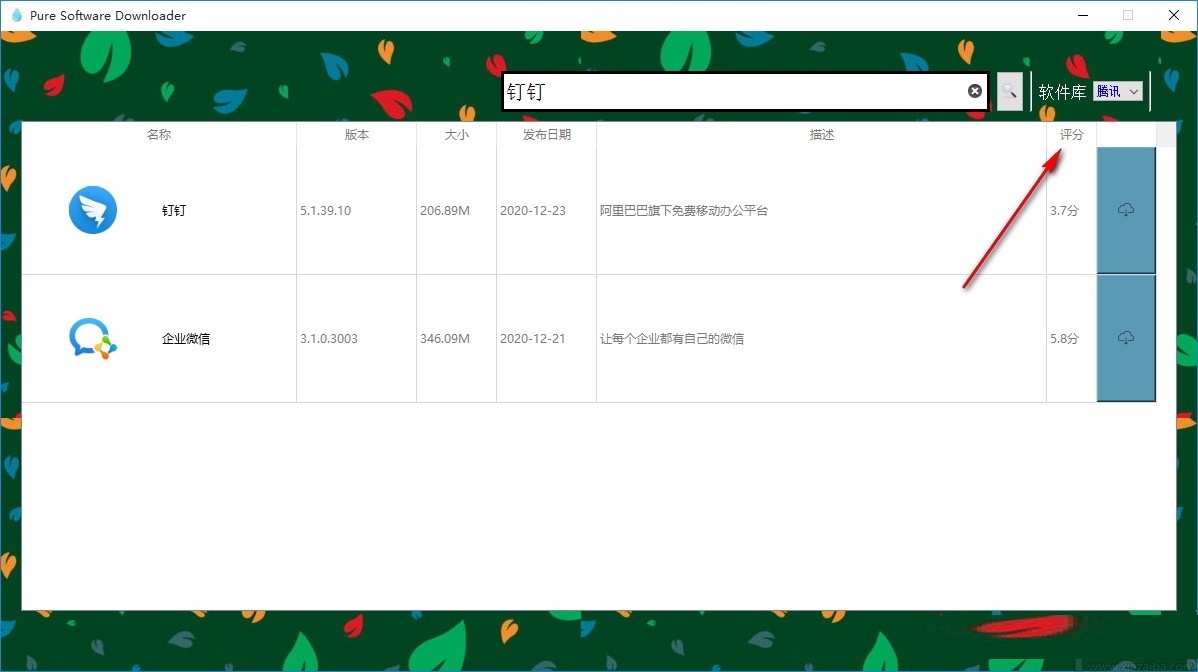The width and height of the screenshot is (1198, 672).
Task: Click the 版本 column header
Action: [356, 134]
